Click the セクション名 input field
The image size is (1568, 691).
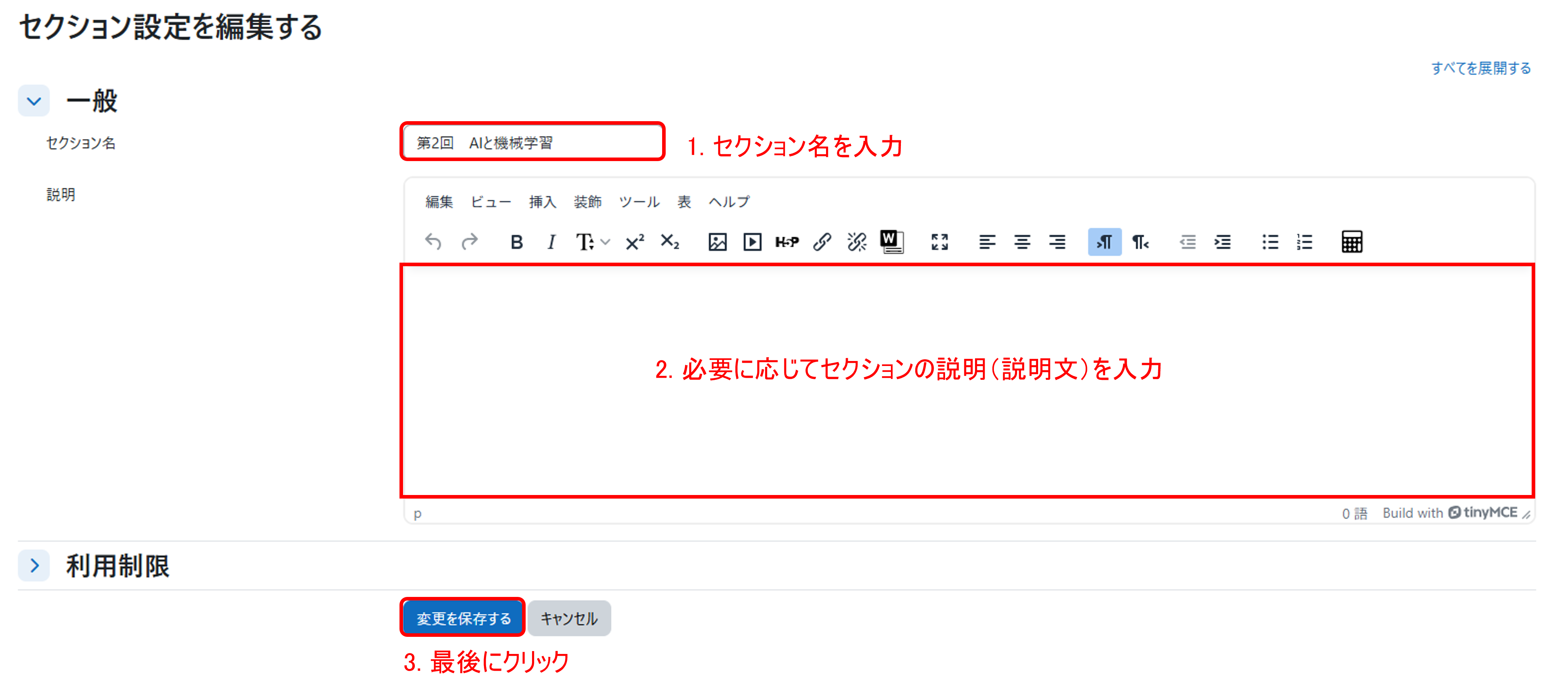click(x=533, y=142)
